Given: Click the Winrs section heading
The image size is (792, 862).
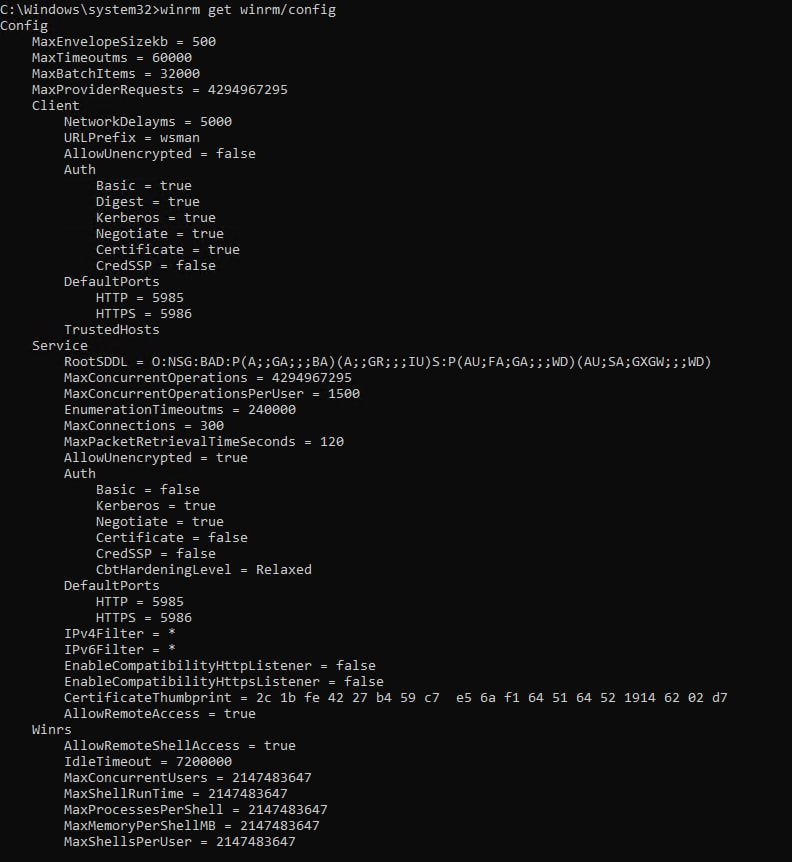Looking at the screenshot, I should [x=52, y=730].
